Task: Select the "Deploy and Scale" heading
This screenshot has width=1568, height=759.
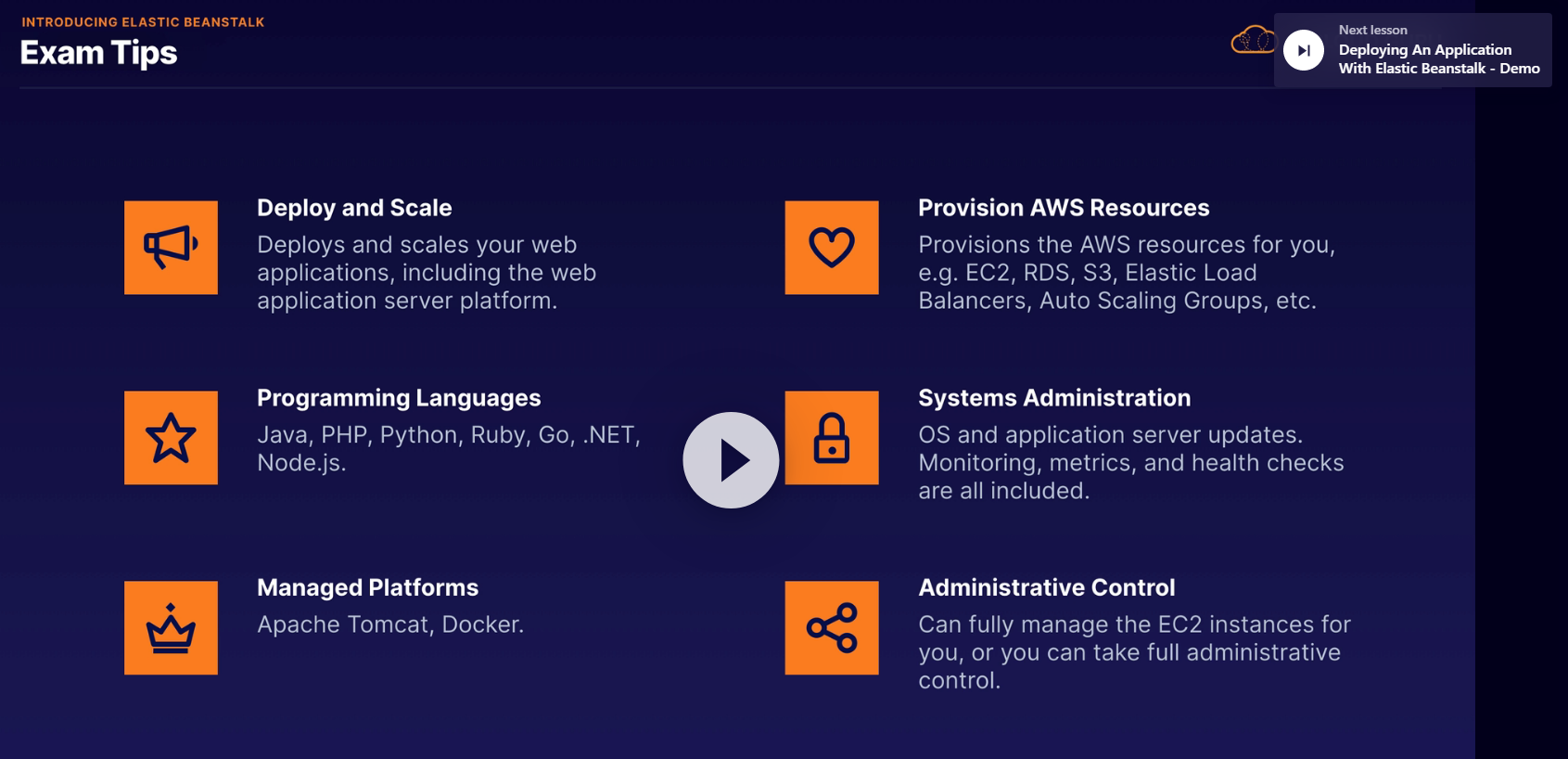Action: point(354,208)
